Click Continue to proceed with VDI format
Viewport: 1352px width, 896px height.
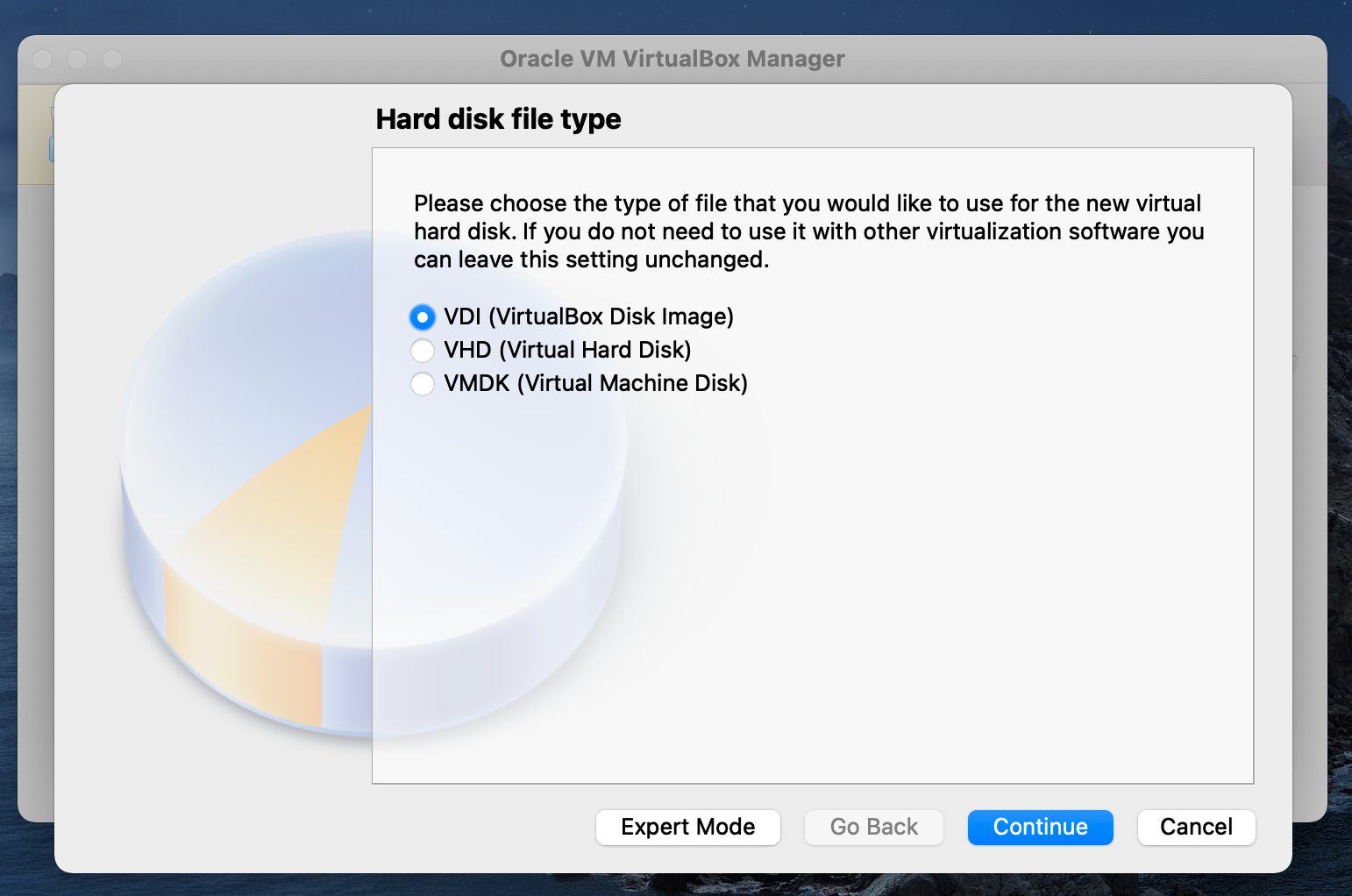[1040, 827]
